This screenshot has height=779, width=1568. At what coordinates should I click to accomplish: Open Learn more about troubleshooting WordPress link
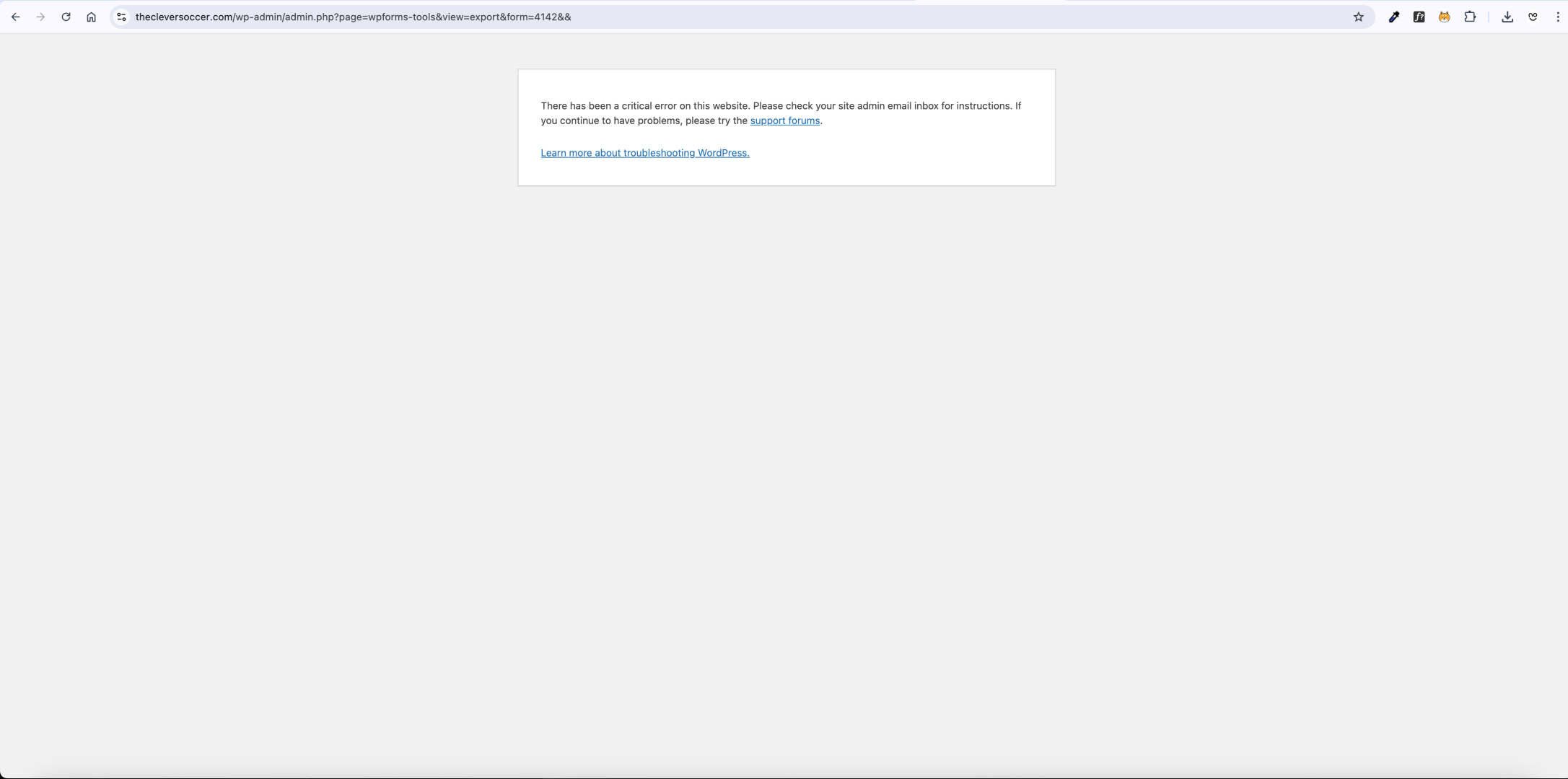tap(645, 153)
